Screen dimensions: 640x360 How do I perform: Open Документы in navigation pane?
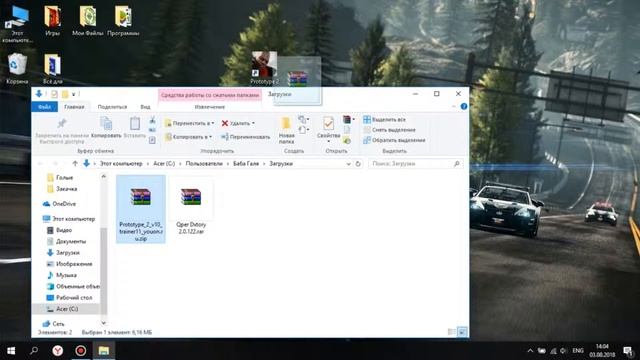click(66, 241)
